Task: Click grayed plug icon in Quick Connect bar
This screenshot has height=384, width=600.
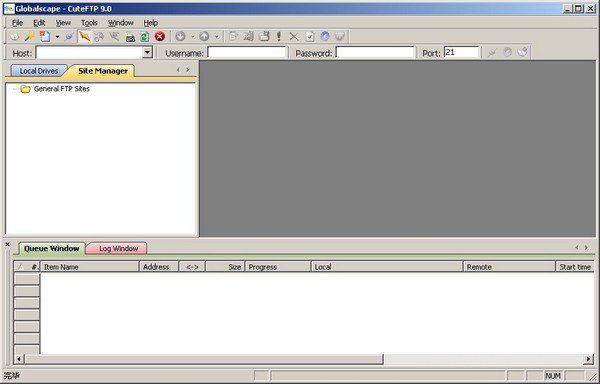Action: (x=492, y=52)
